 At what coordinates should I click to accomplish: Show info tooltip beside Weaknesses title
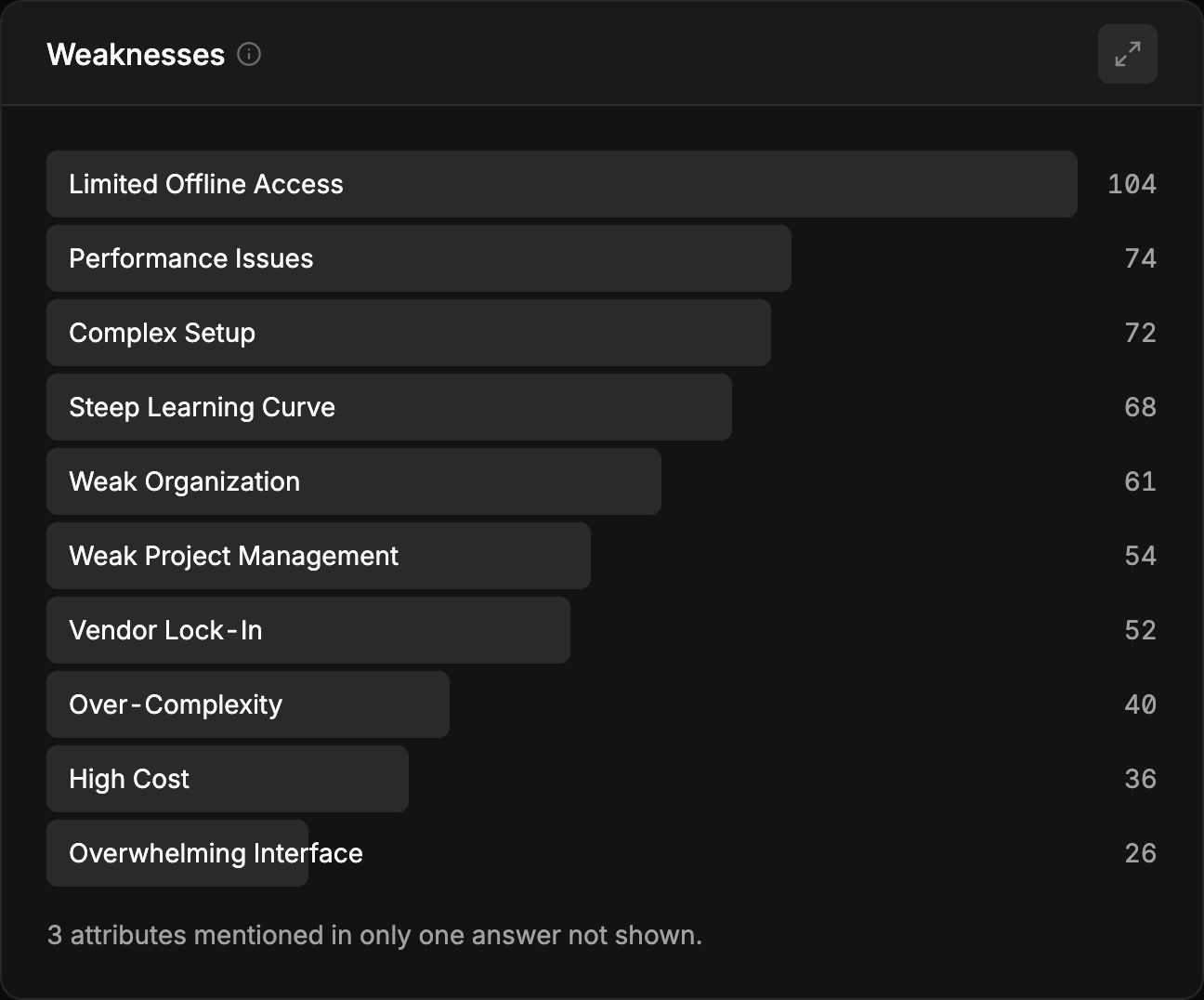[x=249, y=54]
